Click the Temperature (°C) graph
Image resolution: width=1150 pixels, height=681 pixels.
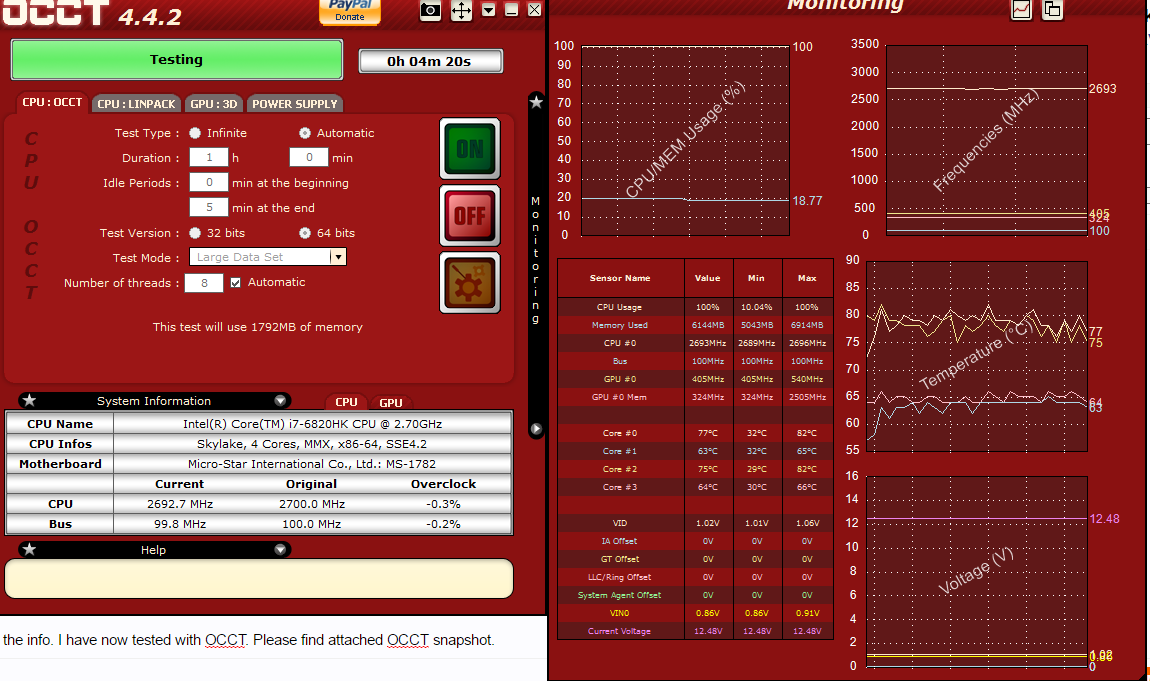click(x=977, y=356)
